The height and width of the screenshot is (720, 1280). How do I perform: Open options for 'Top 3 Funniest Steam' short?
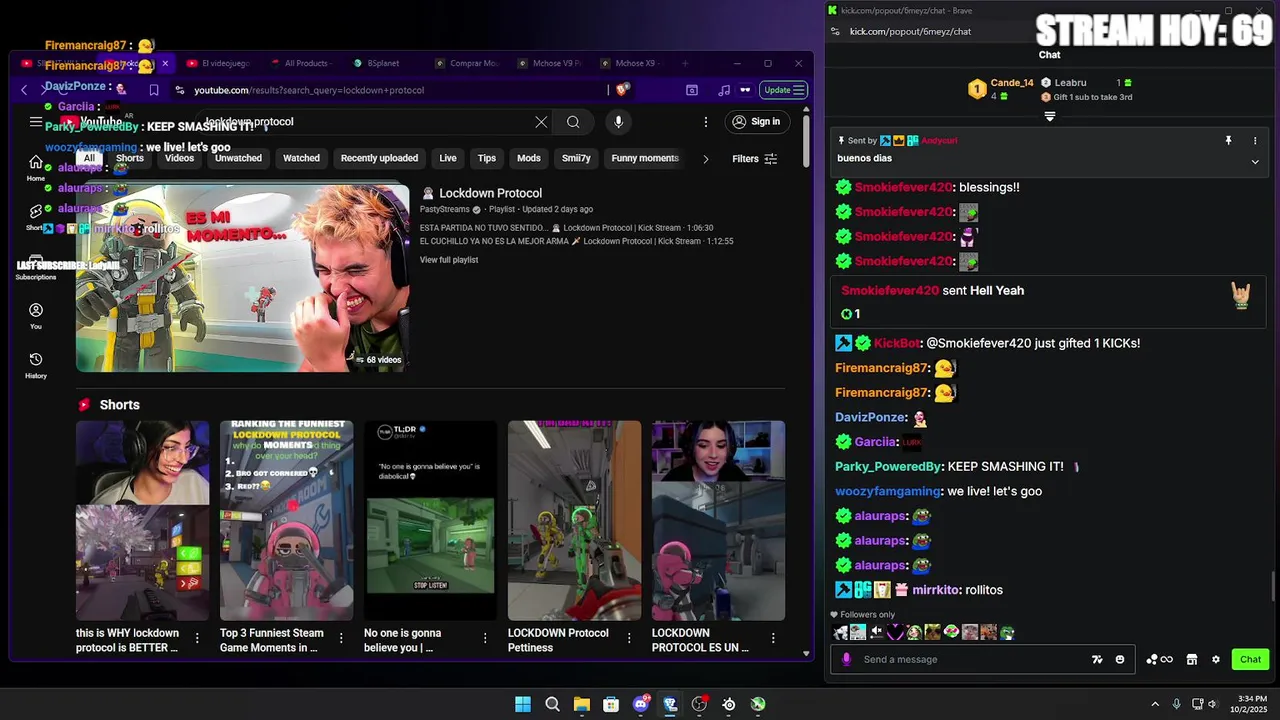[x=341, y=638]
